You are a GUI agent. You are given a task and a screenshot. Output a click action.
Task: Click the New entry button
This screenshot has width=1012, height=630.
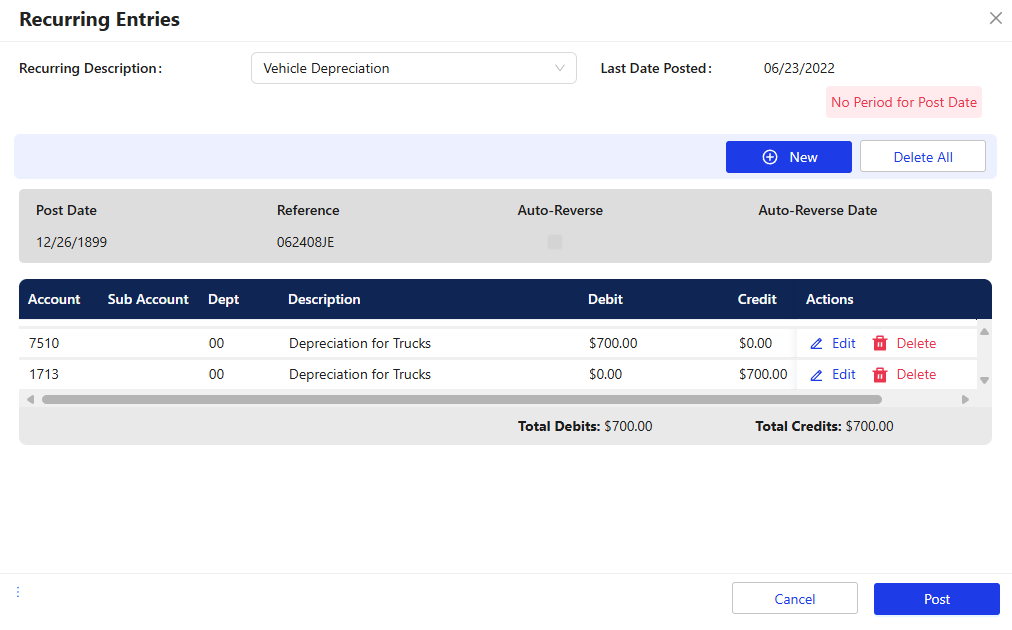click(x=789, y=157)
